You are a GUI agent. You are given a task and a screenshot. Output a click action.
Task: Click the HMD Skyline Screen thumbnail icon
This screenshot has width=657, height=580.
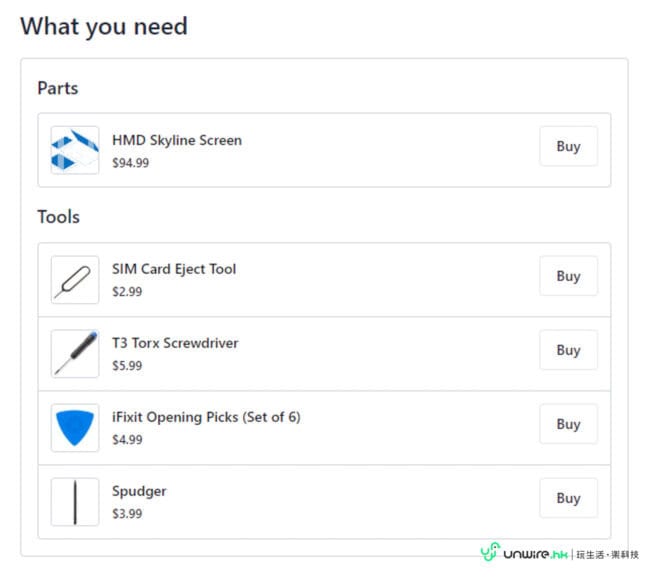coord(75,150)
